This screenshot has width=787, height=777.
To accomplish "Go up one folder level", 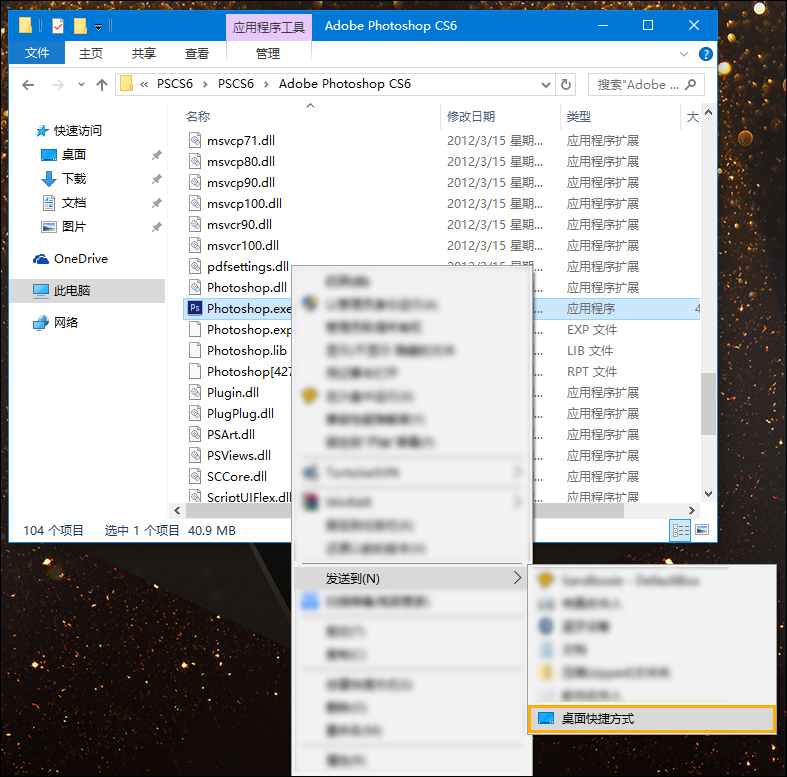I will pos(102,85).
